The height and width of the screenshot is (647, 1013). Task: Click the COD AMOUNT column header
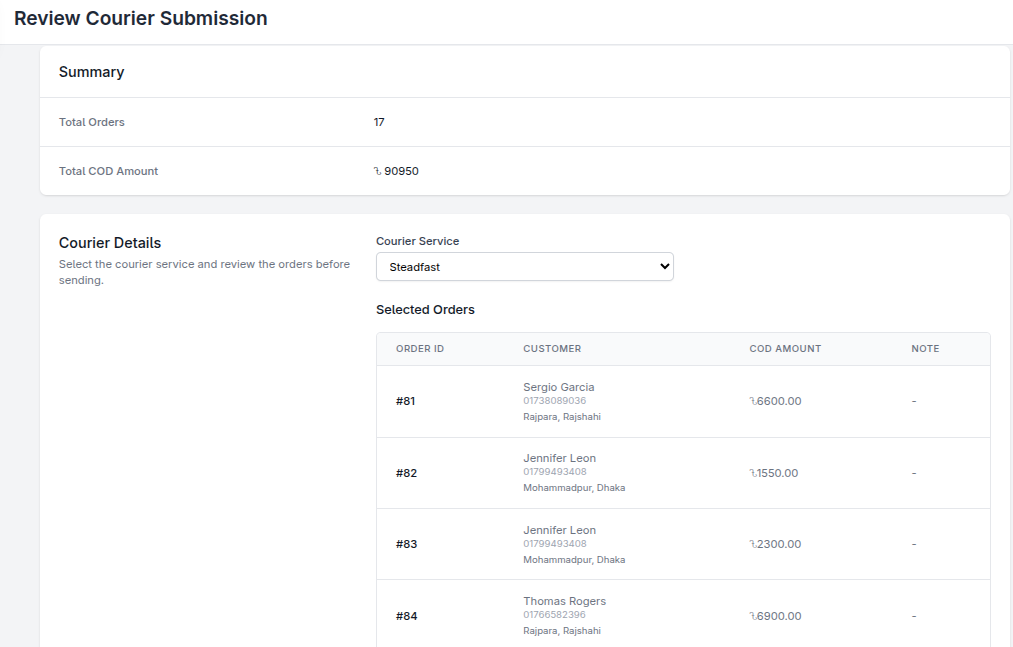[x=785, y=349]
